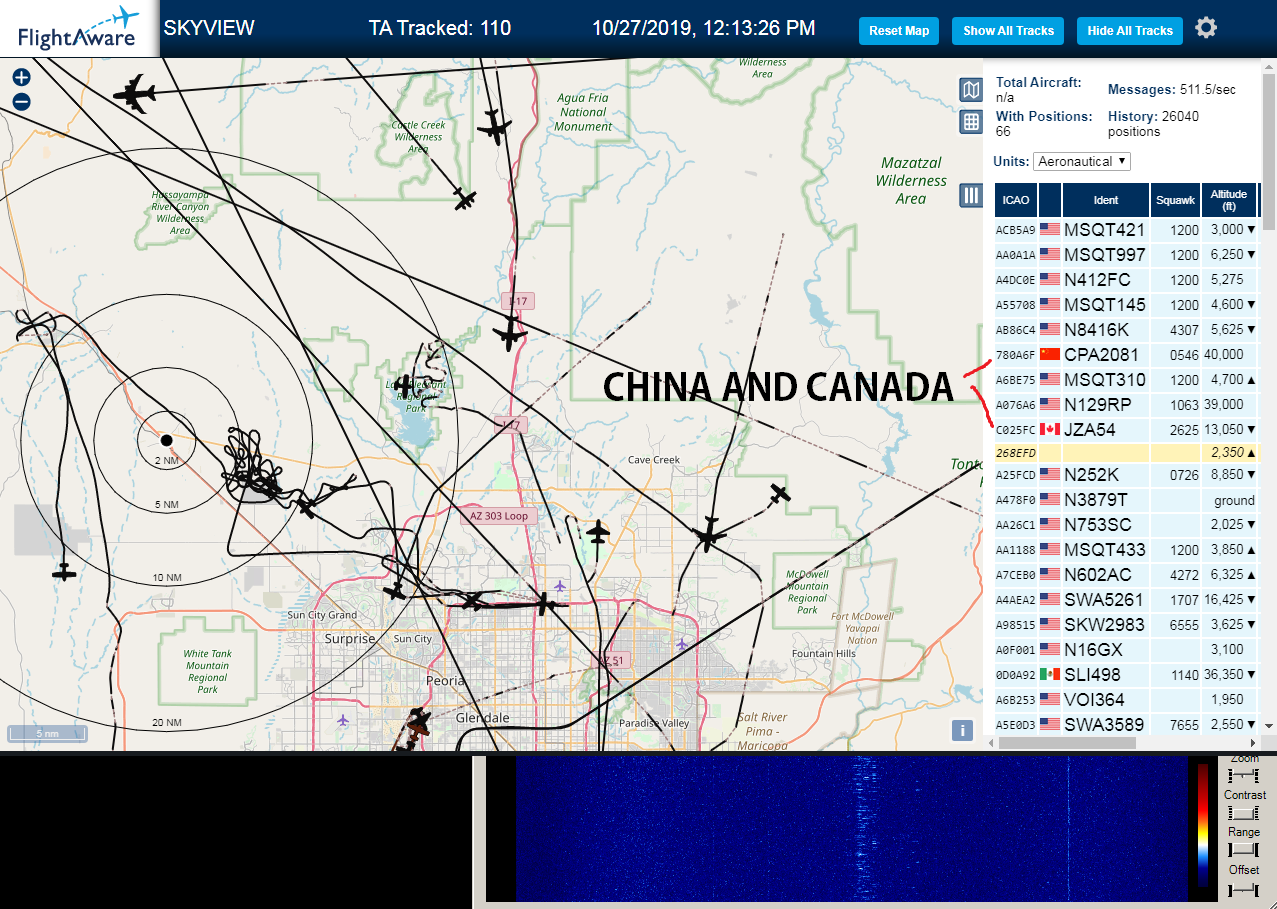
Task: Open the settings gear menu
Action: [x=1206, y=28]
